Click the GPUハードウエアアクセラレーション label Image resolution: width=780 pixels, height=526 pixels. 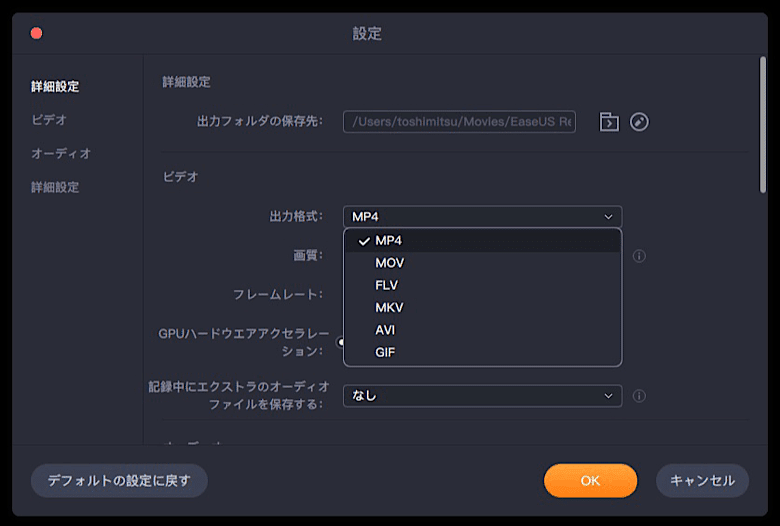[243, 342]
